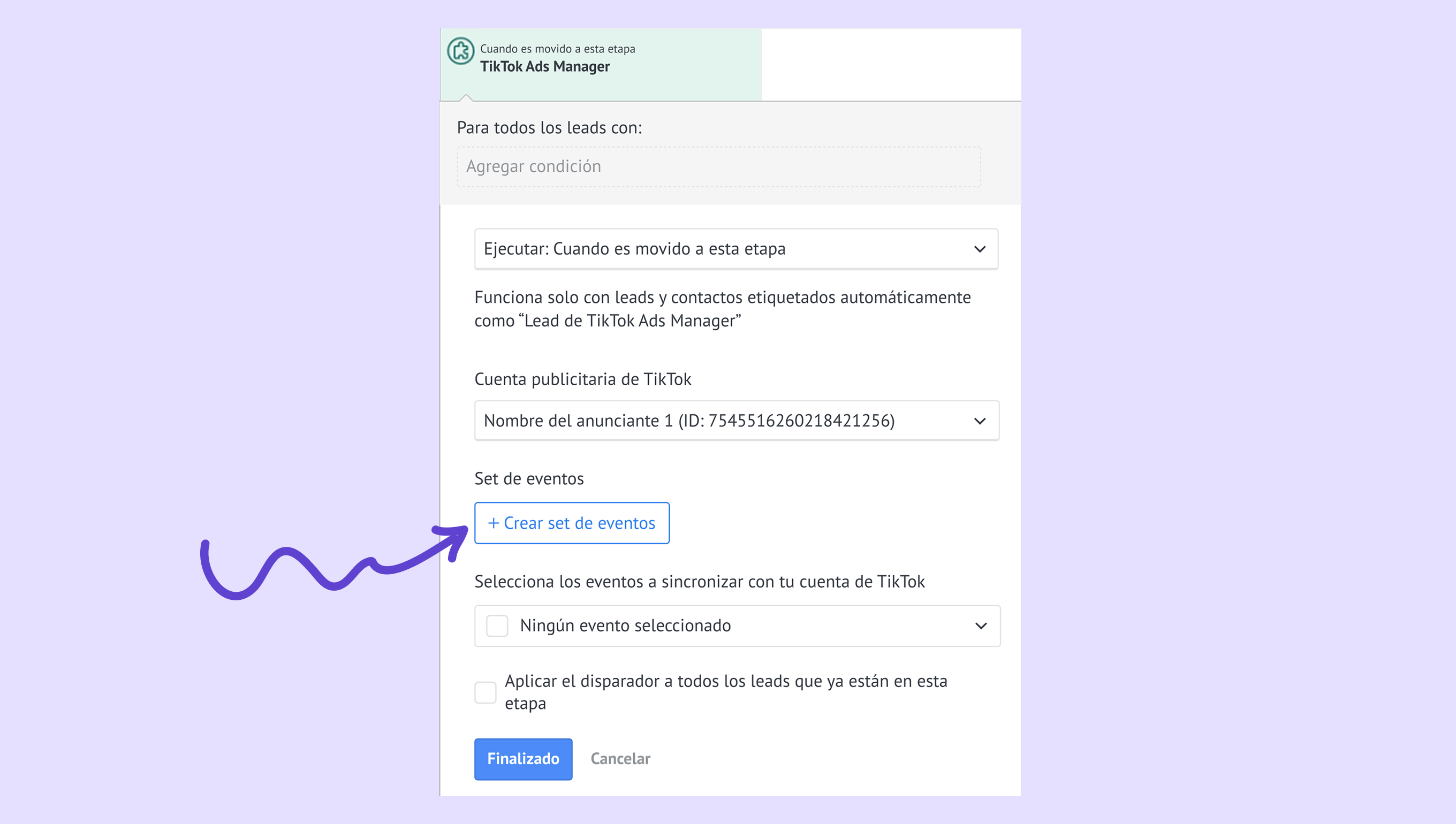Enable the Aplicar el disparador checkbox
The image size is (1456, 824).
[485, 692]
